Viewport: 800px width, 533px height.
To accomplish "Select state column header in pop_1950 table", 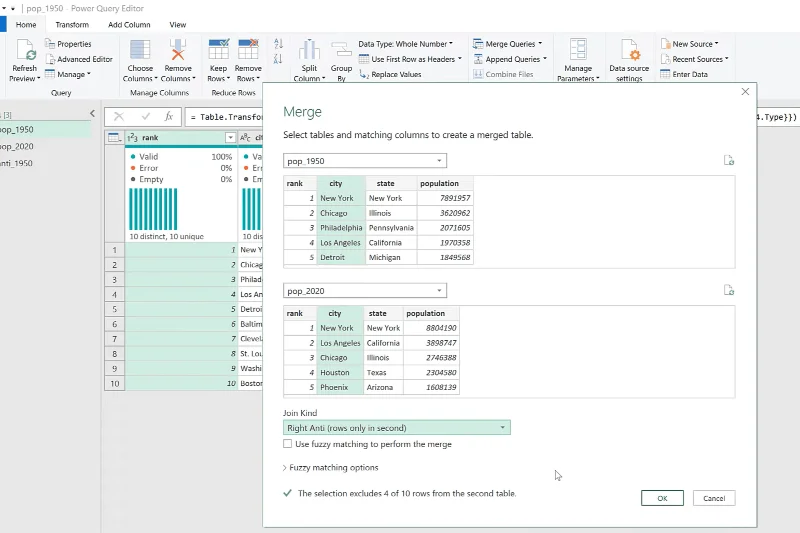I will [x=391, y=183].
